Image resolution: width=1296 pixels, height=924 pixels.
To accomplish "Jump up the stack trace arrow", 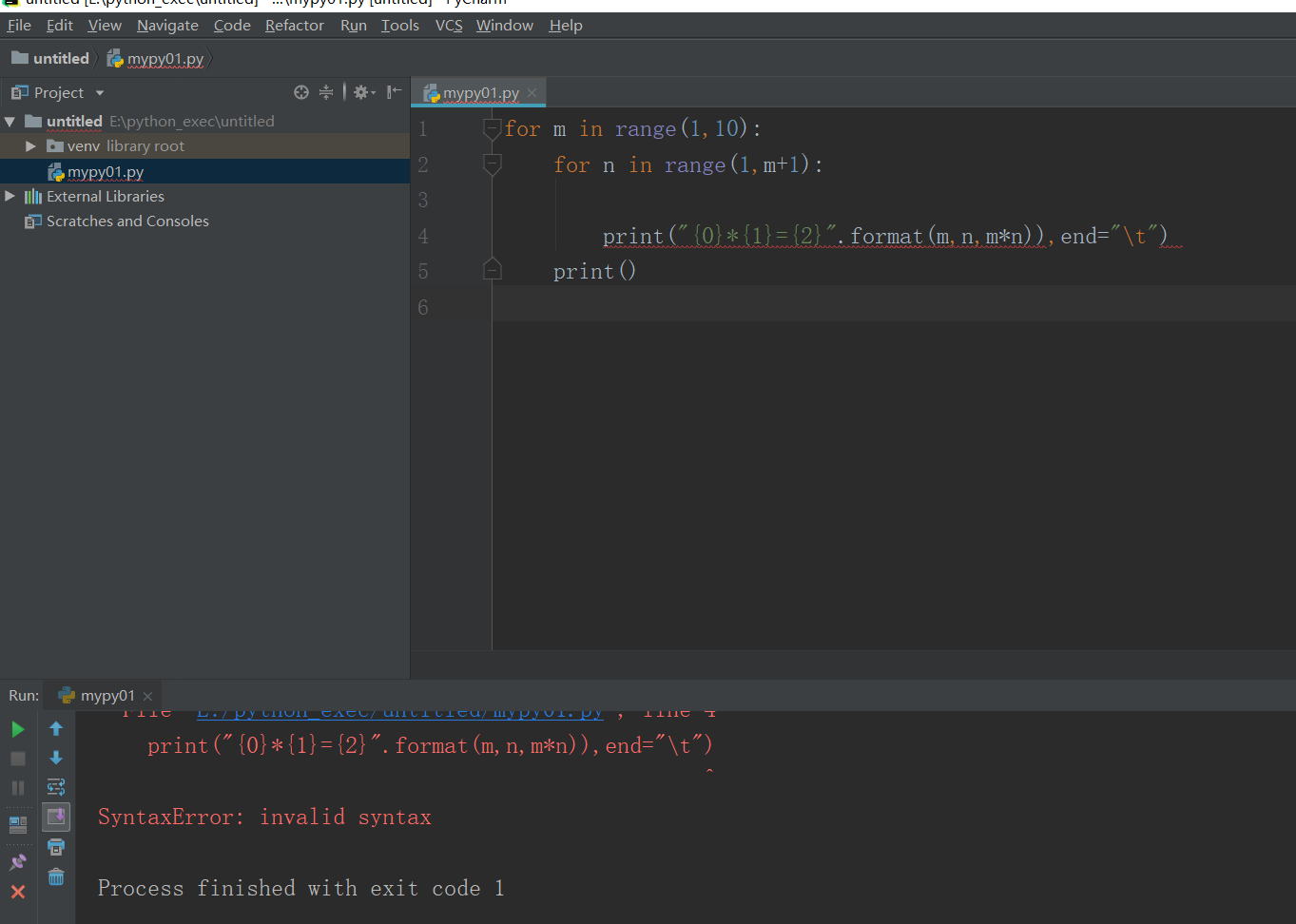I will point(56,728).
